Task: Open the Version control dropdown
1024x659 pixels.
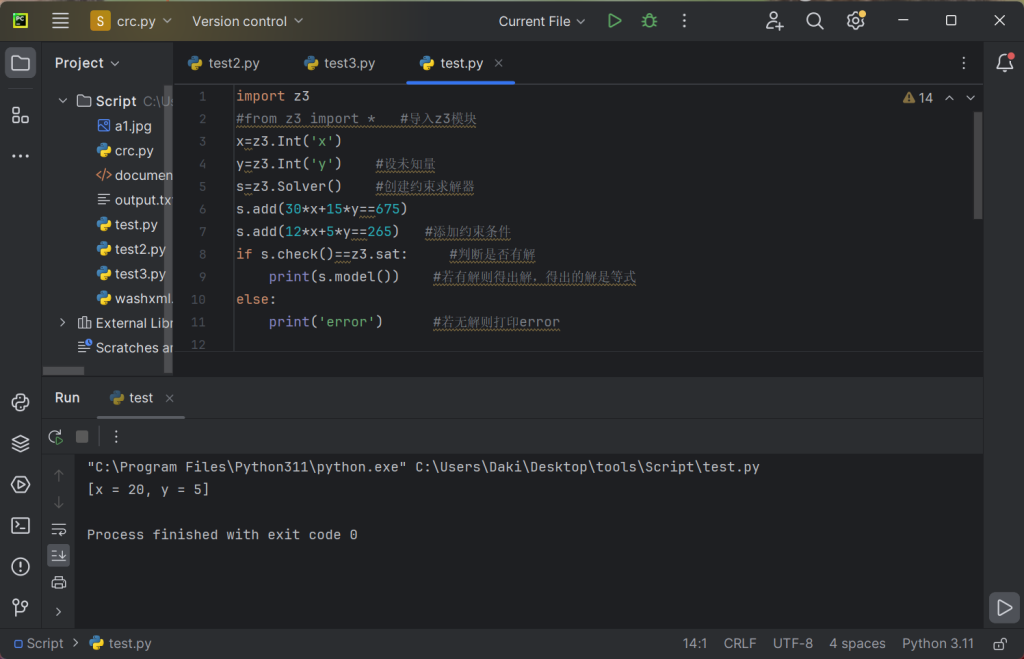Action: click(x=246, y=21)
